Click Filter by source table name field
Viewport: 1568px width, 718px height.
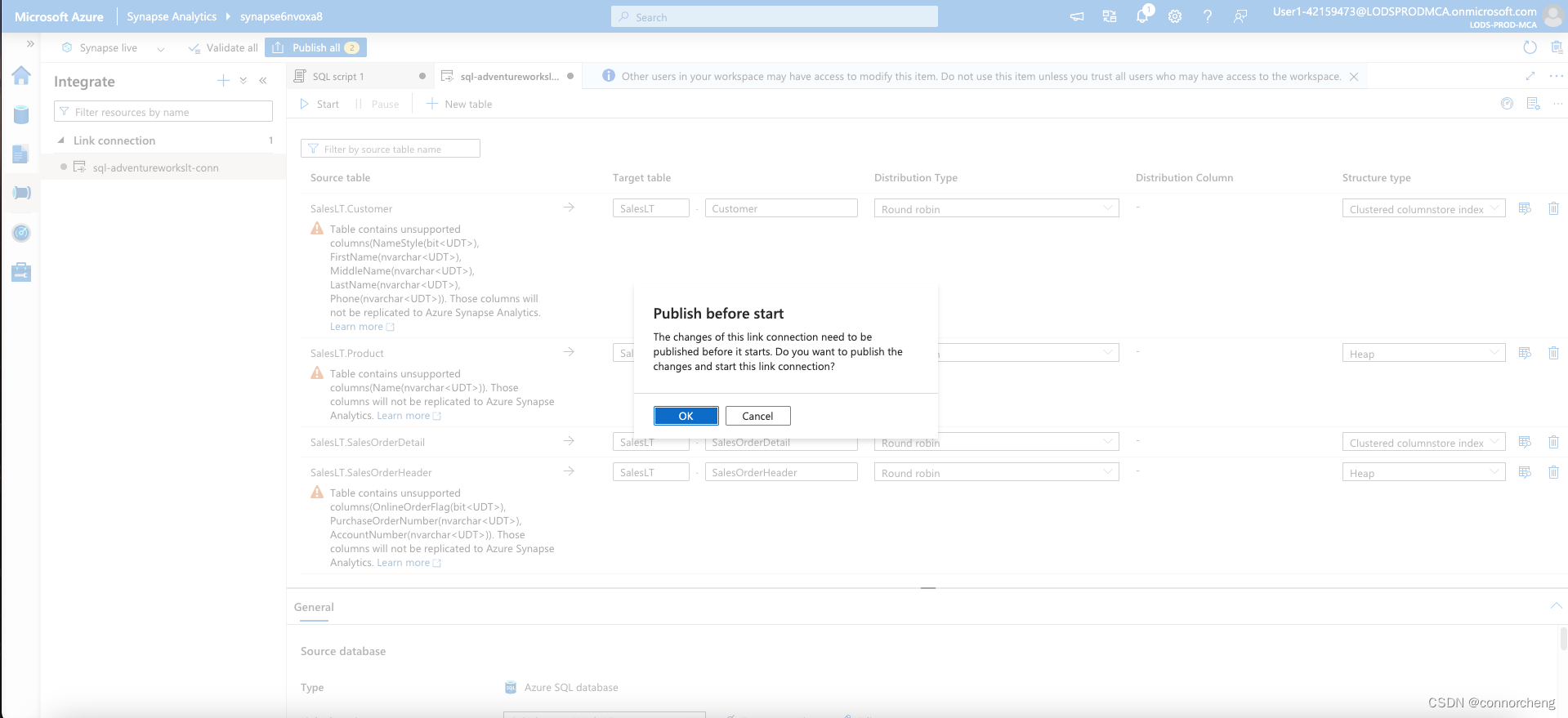point(391,149)
